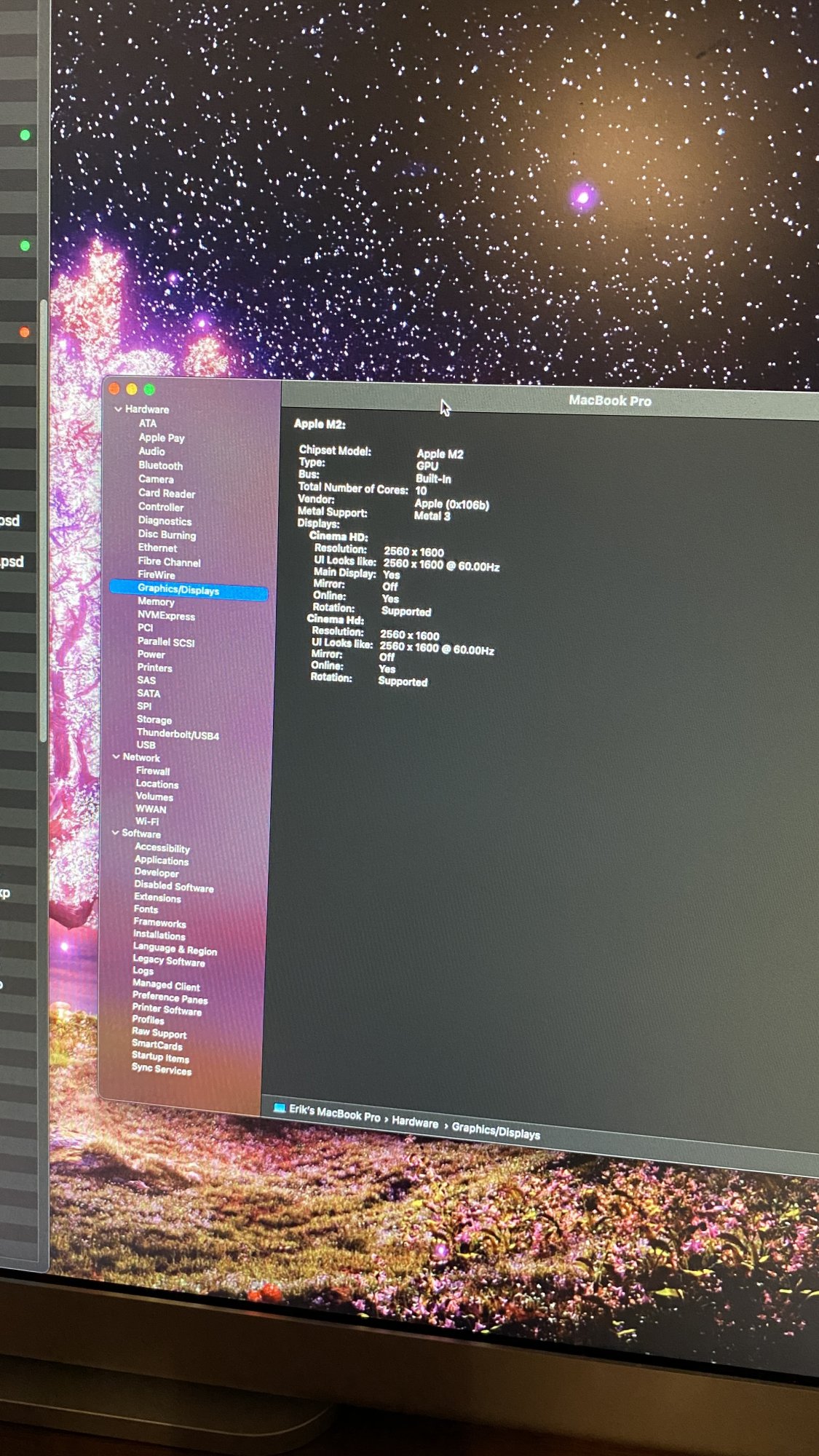The image size is (819, 1456).
Task: Open Legacy Software entry
Action: (168, 960)
